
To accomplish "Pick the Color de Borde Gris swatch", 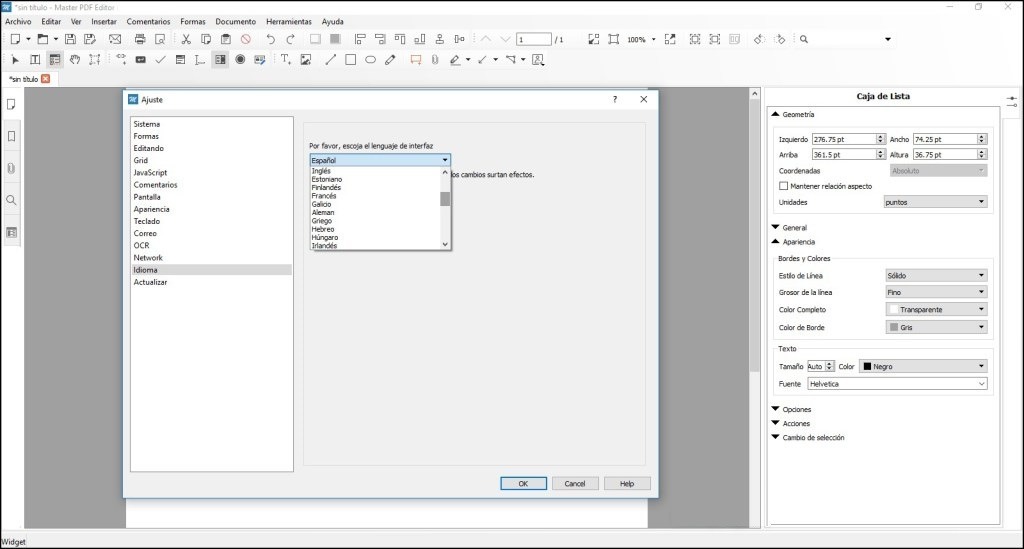I will pyautogui.click(x=894, y=327).
